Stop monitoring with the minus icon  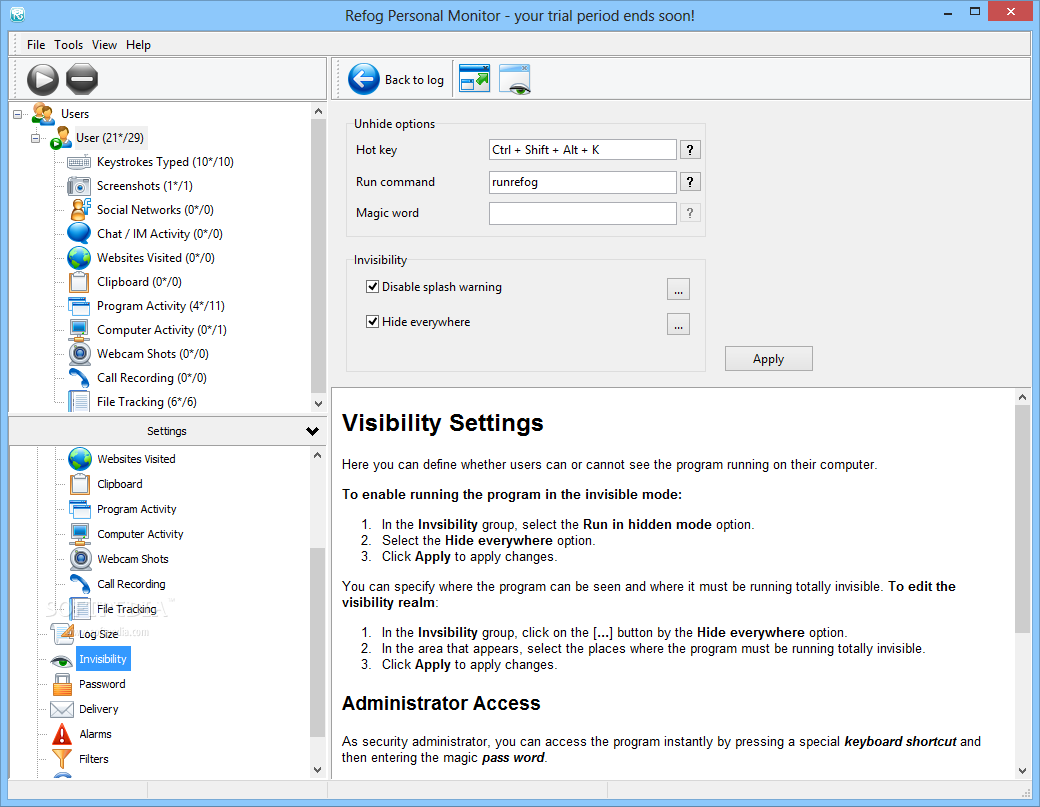click(x=82, y=80)
